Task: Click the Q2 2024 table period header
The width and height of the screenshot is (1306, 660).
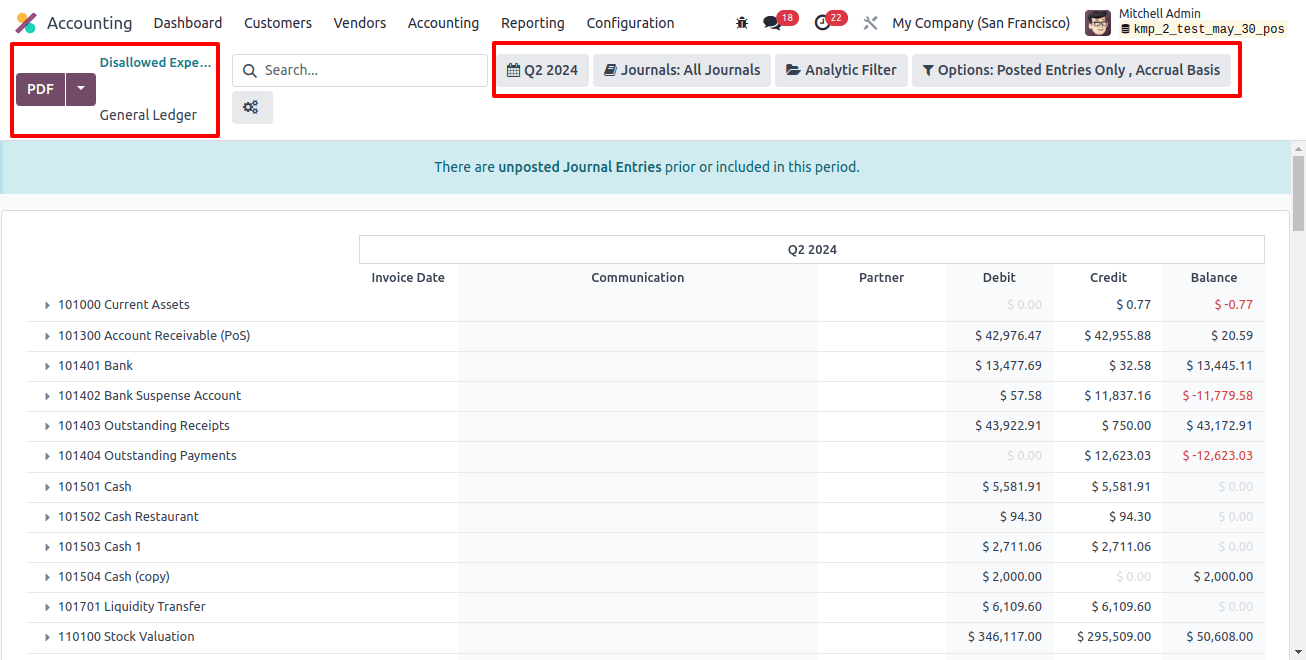Action: click(x=812, y=250)
